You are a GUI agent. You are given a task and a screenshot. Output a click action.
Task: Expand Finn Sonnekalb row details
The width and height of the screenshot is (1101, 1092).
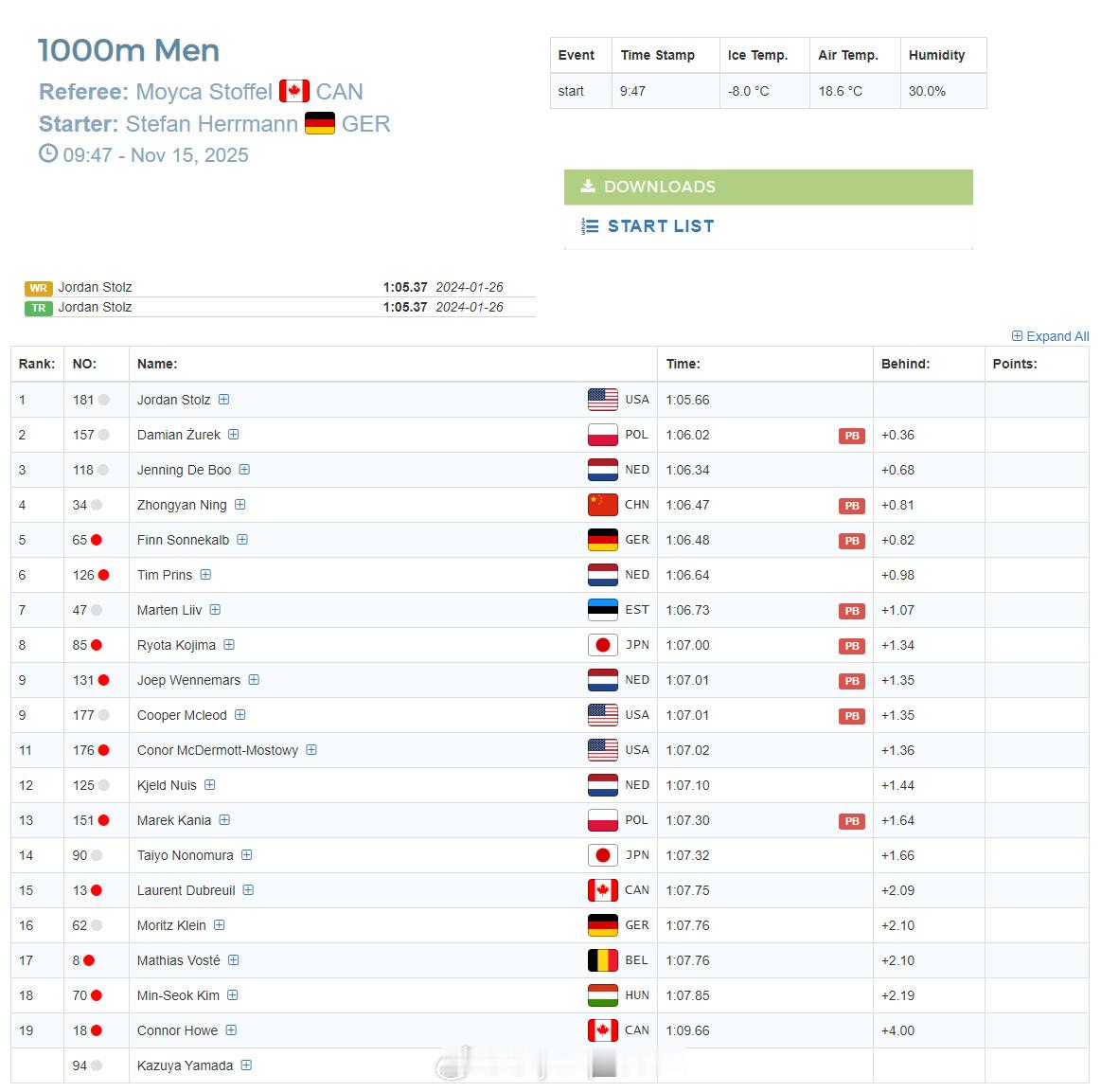[x=242, y=539]
